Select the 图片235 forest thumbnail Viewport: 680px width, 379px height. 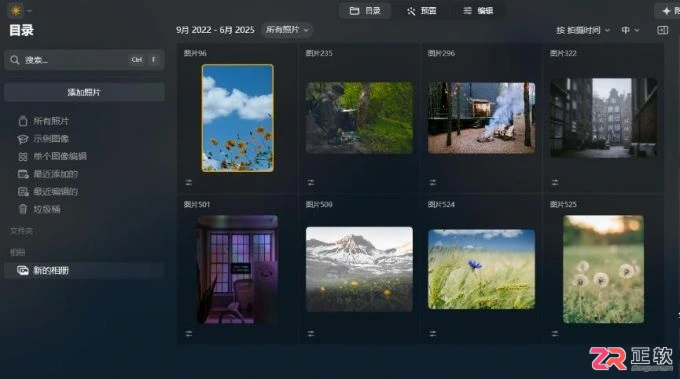pyautogui.click(x=360, y=118)
